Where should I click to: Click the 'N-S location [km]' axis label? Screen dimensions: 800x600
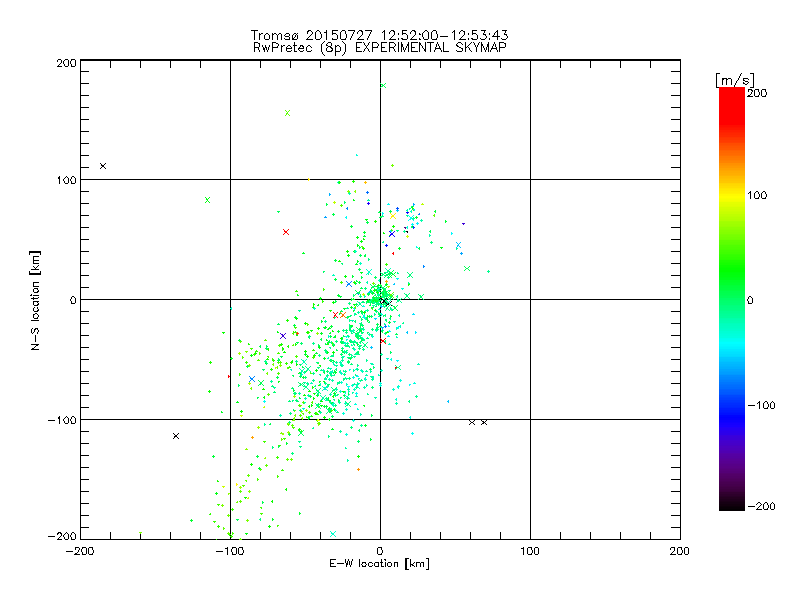35,300
